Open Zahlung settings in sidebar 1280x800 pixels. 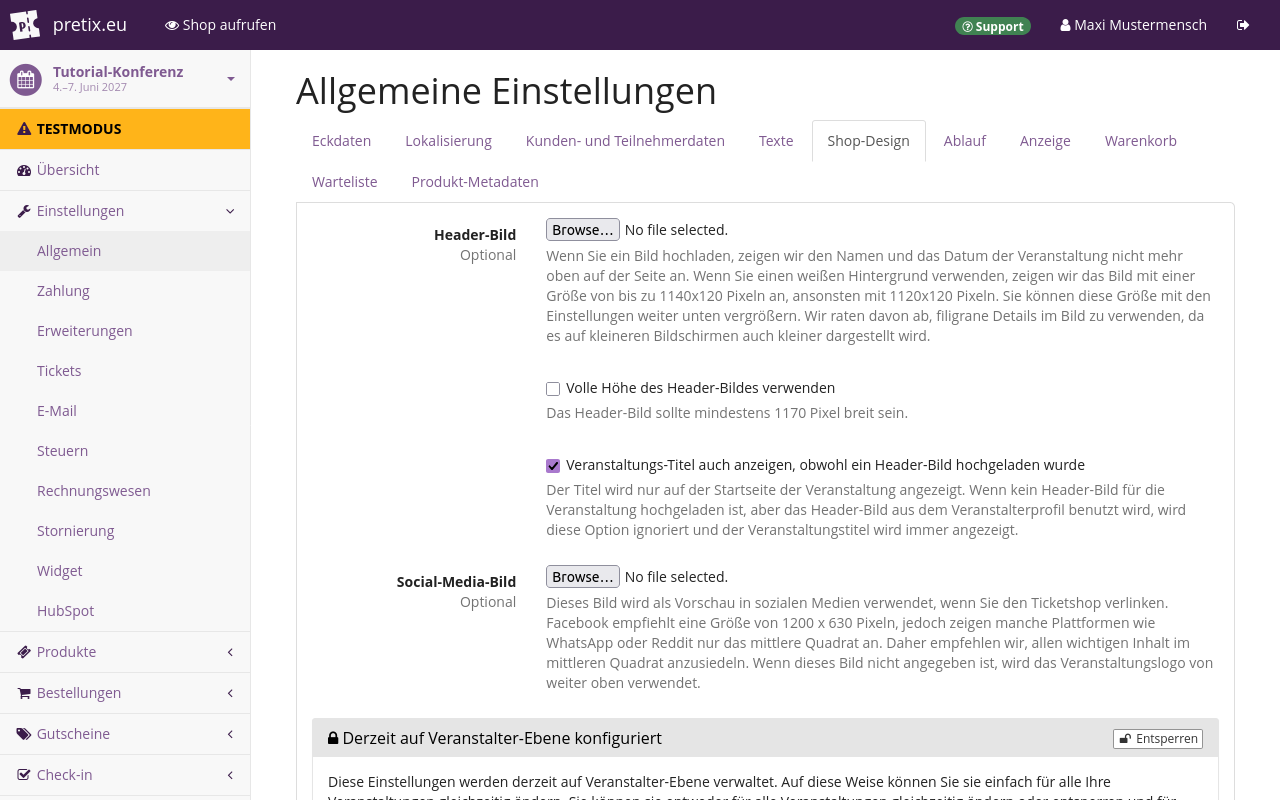125,291
